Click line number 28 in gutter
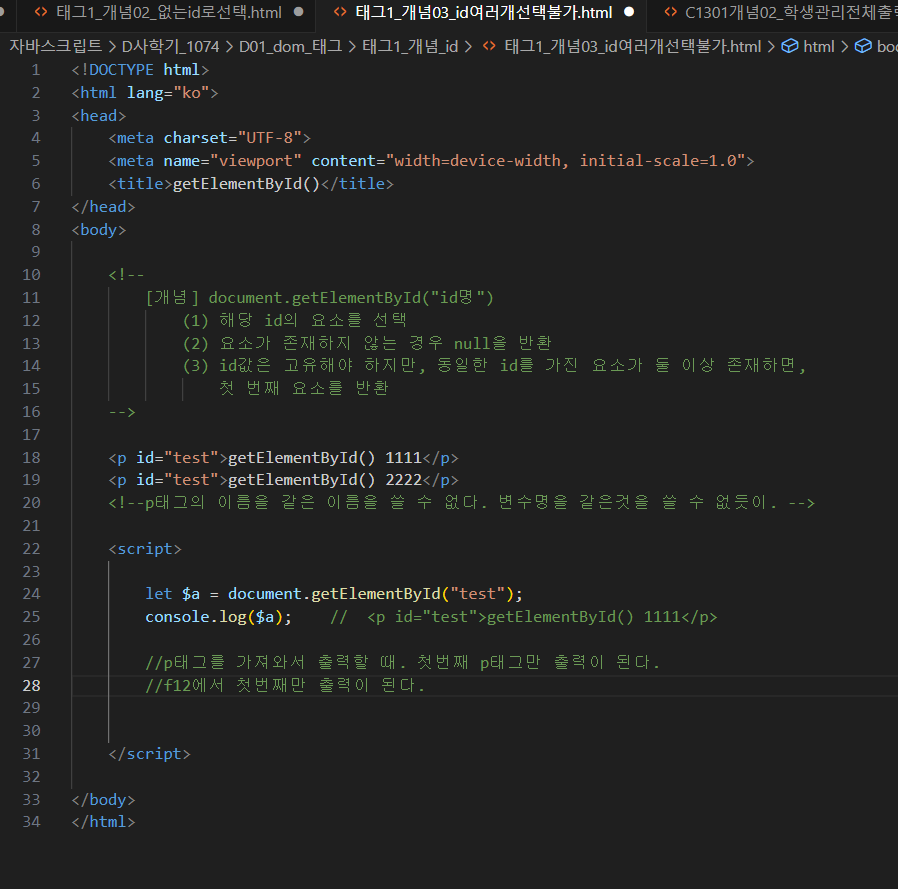 31,685
